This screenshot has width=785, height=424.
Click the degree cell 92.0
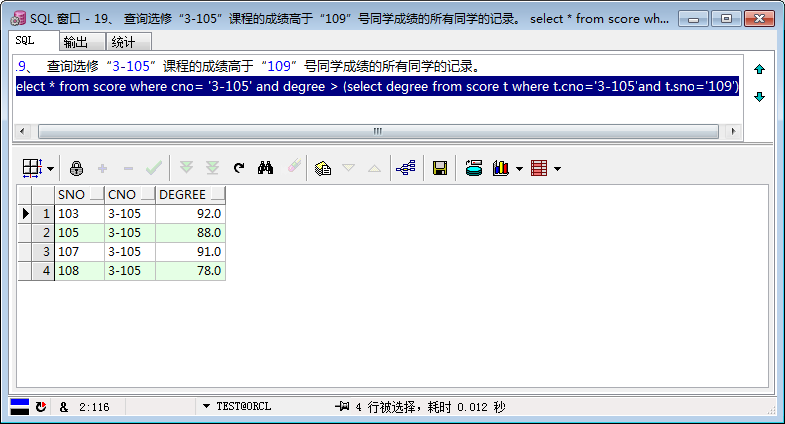point(191,214)
